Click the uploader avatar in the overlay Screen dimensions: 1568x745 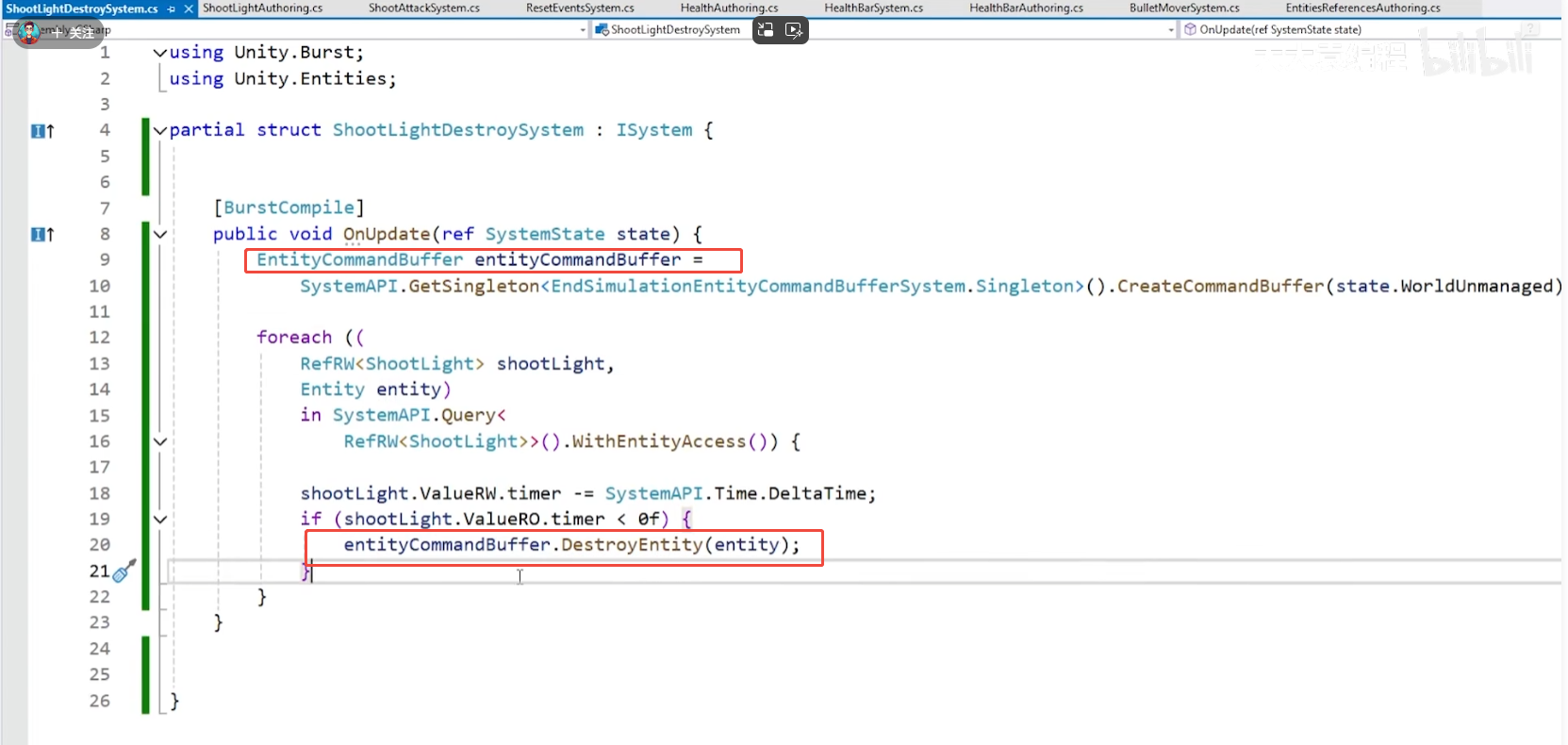pos(30,32)
